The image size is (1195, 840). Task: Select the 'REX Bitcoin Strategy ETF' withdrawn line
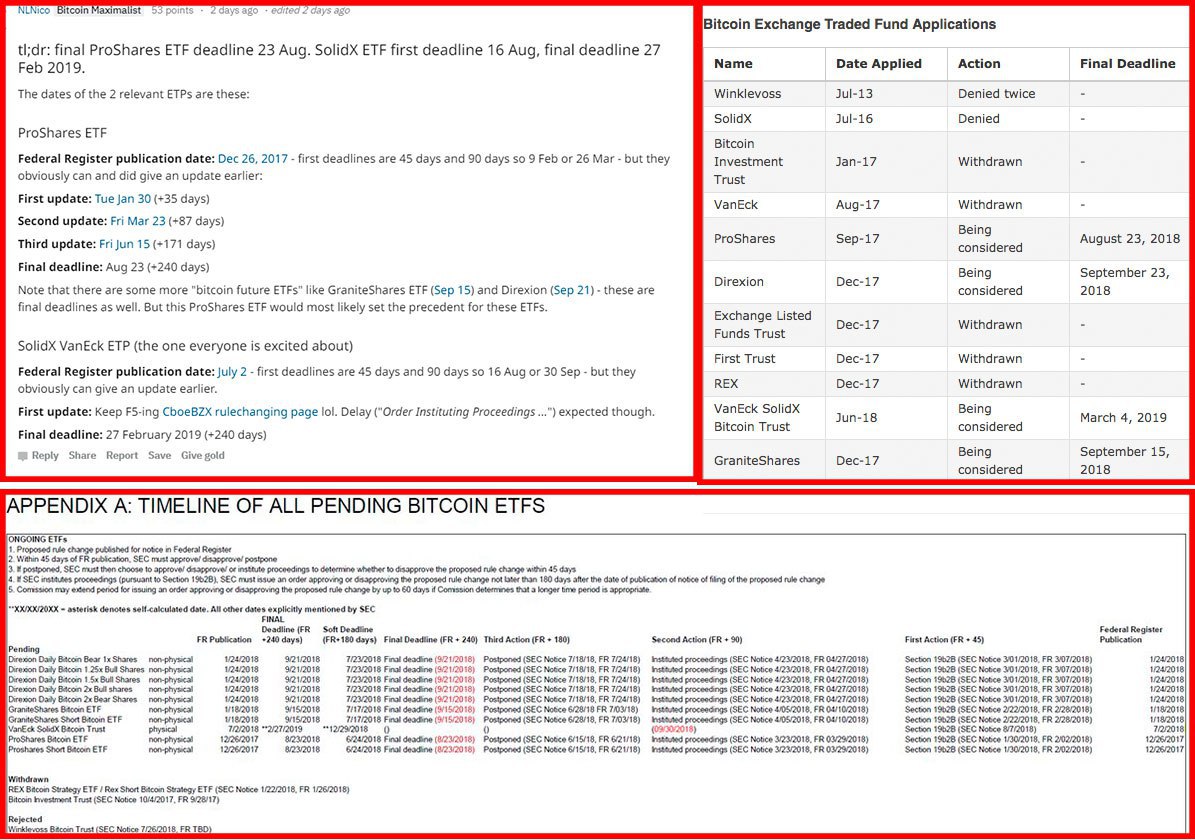(178, 790)
